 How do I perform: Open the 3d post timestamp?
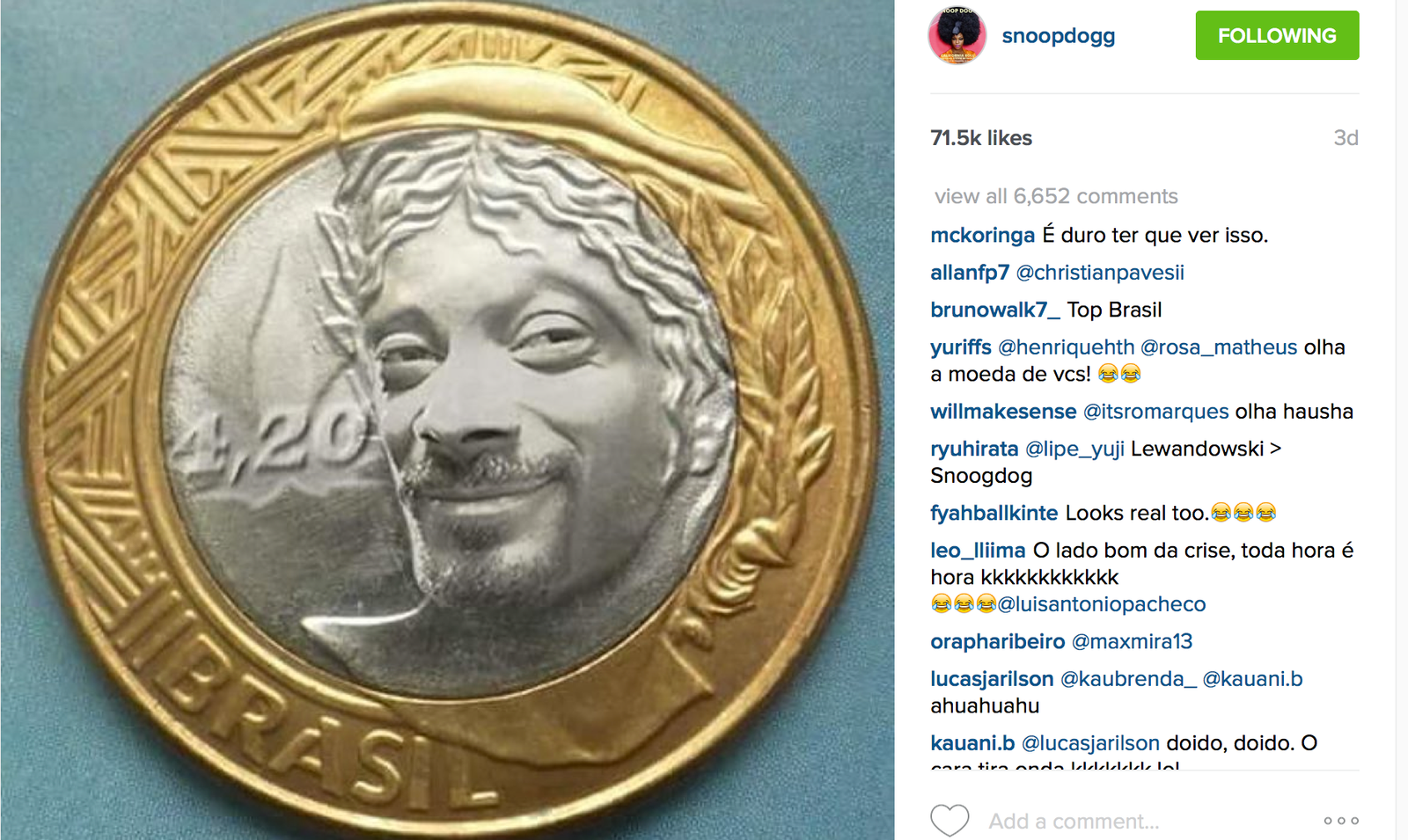click(x=1346, y=138)
